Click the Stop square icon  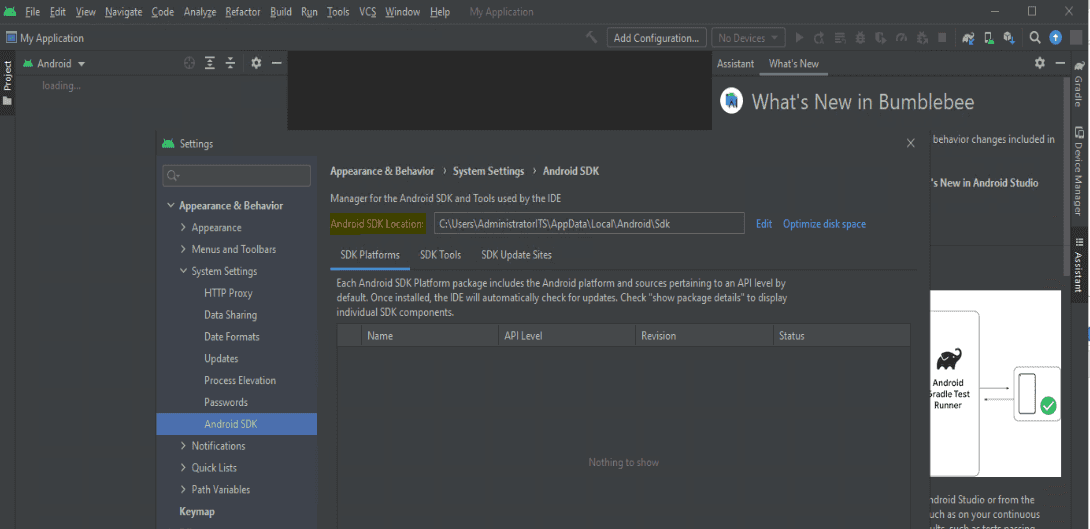tap(942, 38)
